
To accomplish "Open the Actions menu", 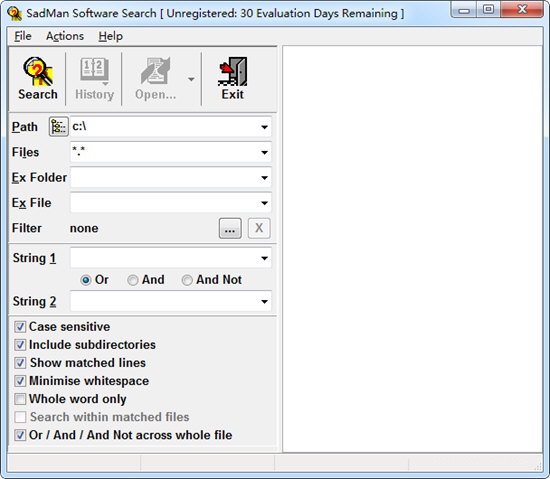I will (x=65, y=36).
